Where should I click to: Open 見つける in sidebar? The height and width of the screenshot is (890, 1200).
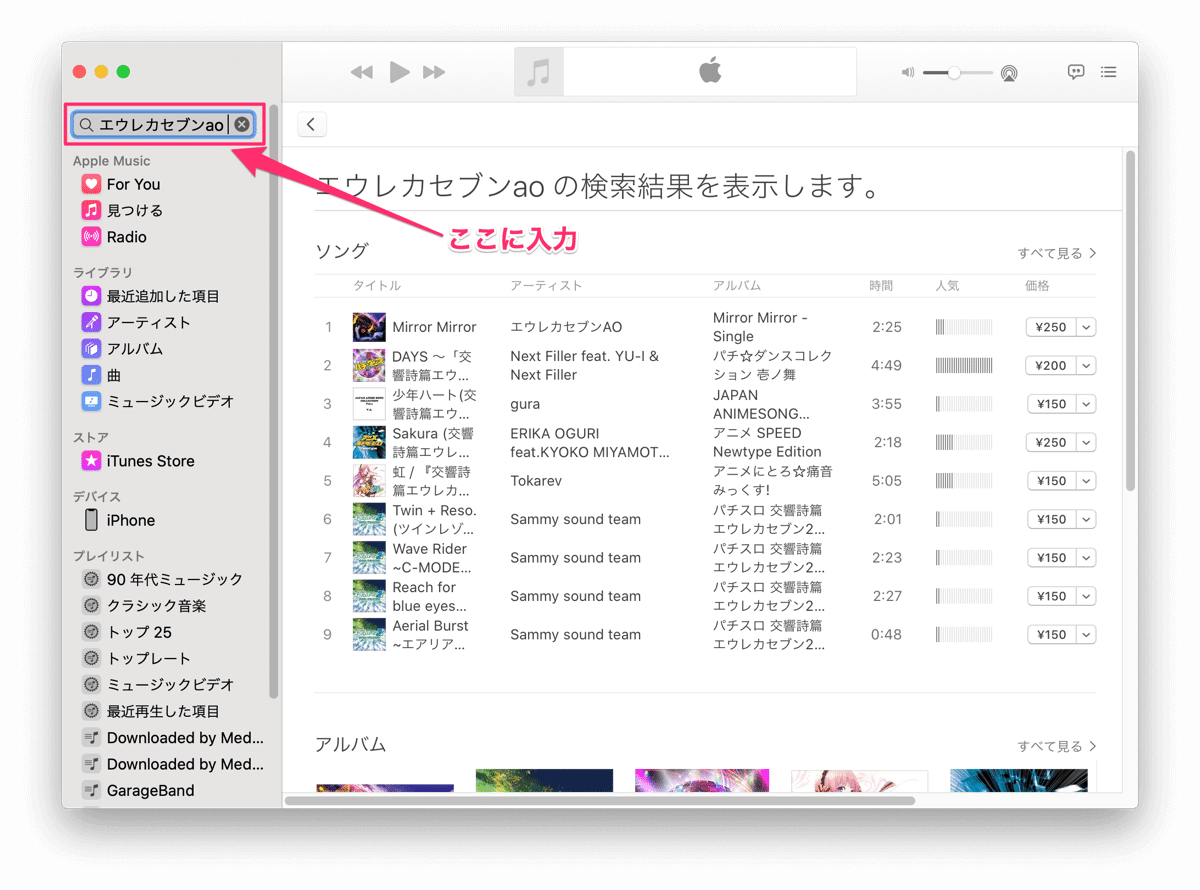pos(134,210)
